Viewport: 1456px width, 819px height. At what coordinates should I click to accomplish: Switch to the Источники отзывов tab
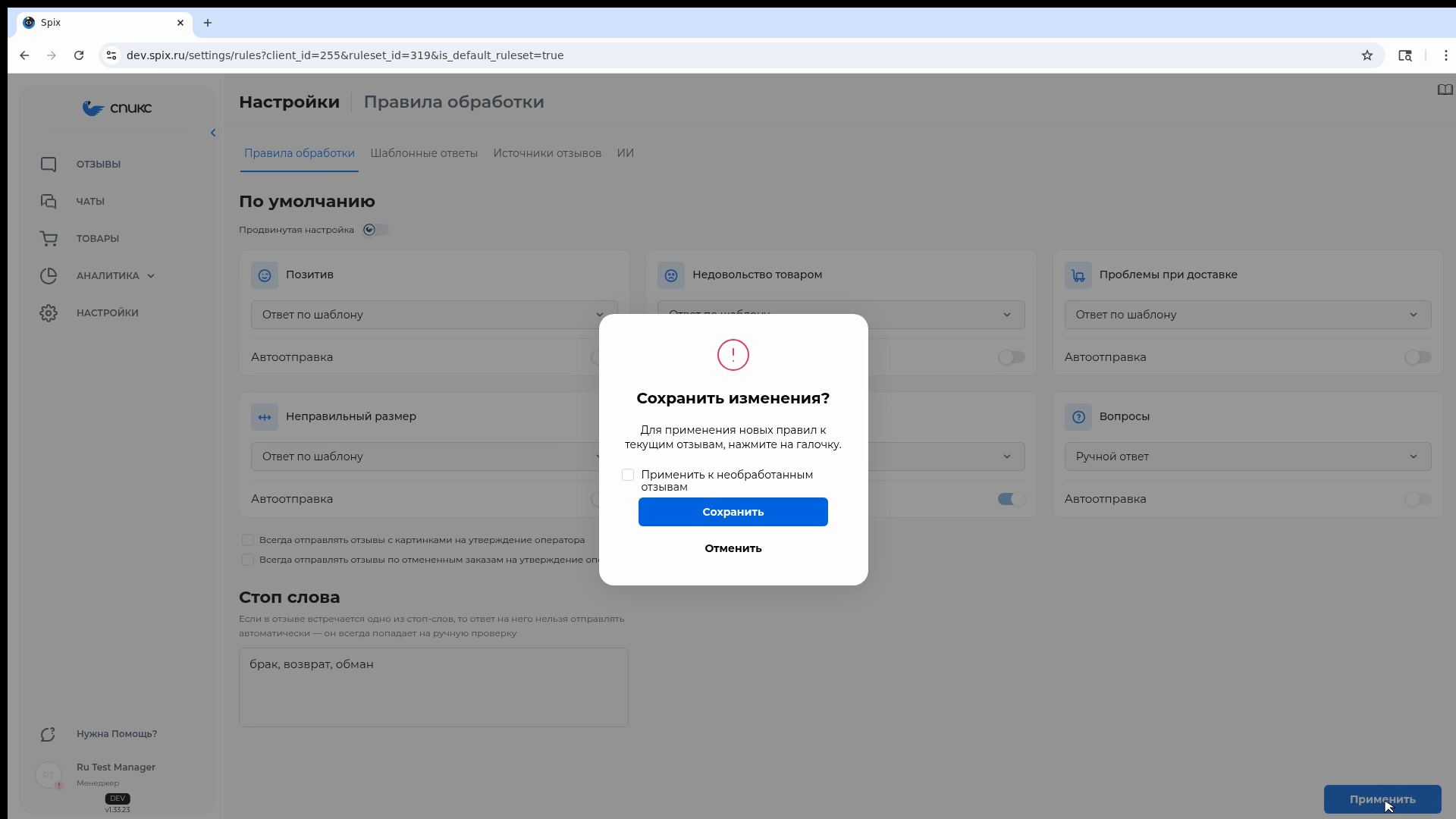pyautogui.click(x=548, y=153)
